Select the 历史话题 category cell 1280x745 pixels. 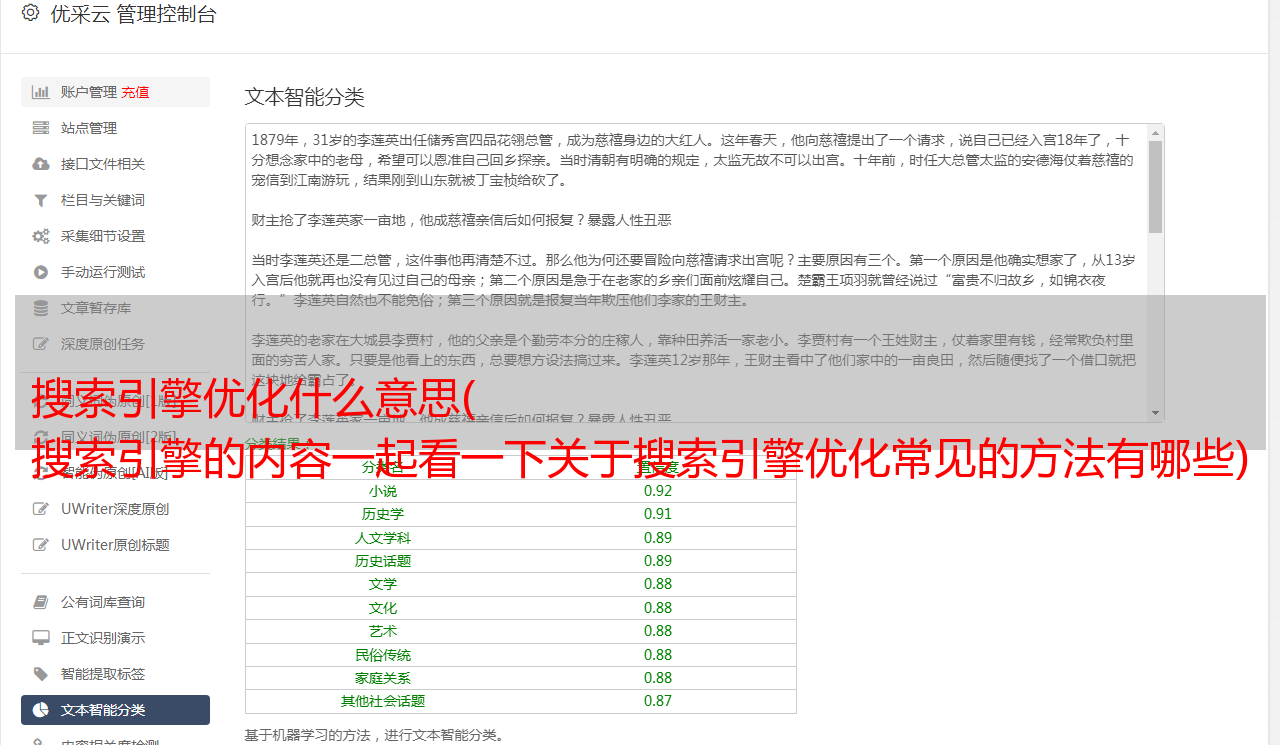pos(383,561)
